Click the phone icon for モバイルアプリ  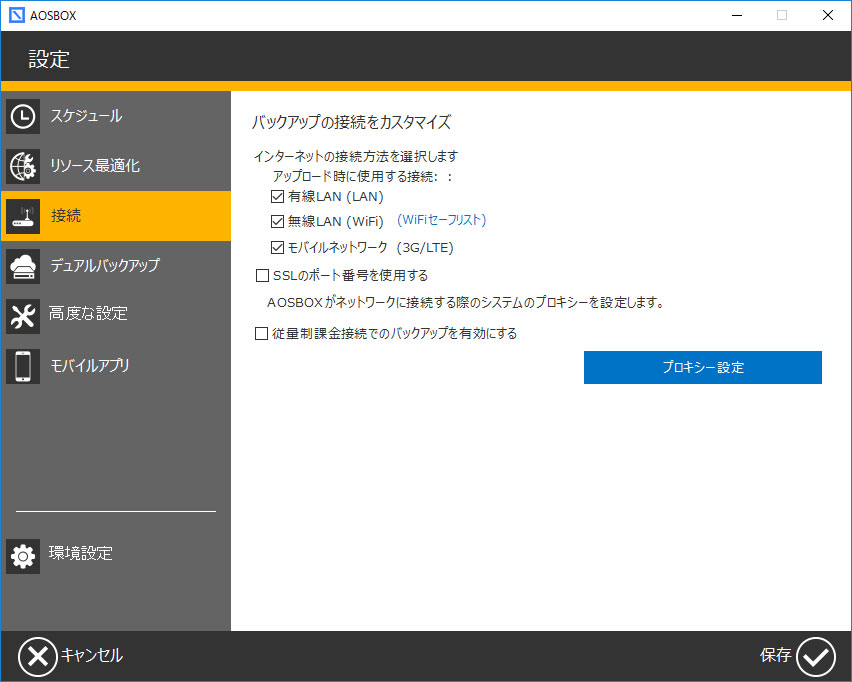(23, 366)
